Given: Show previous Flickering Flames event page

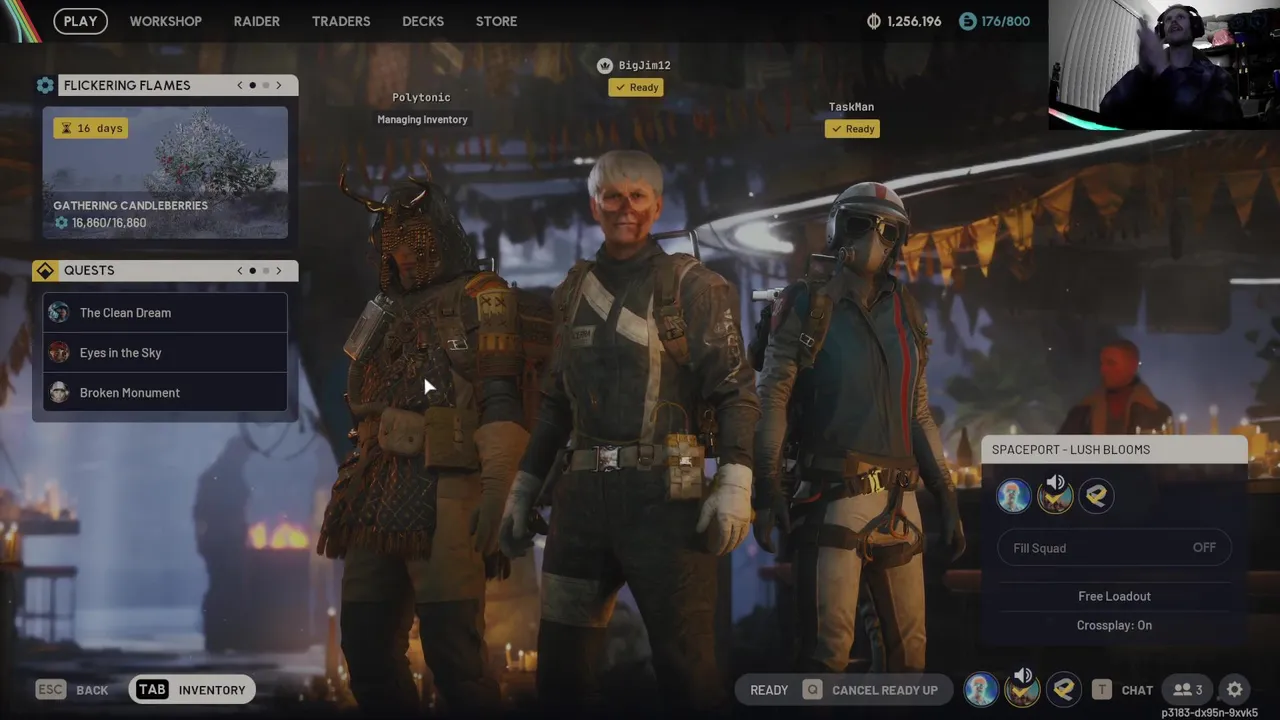Looking at the screenshot, I should coord(240,85).
